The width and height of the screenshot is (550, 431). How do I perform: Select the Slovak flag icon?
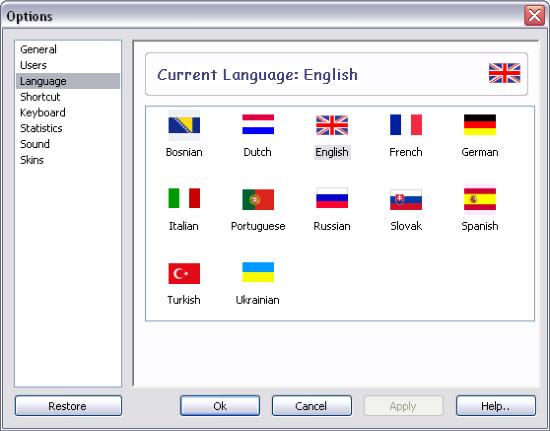pos(406,199)
